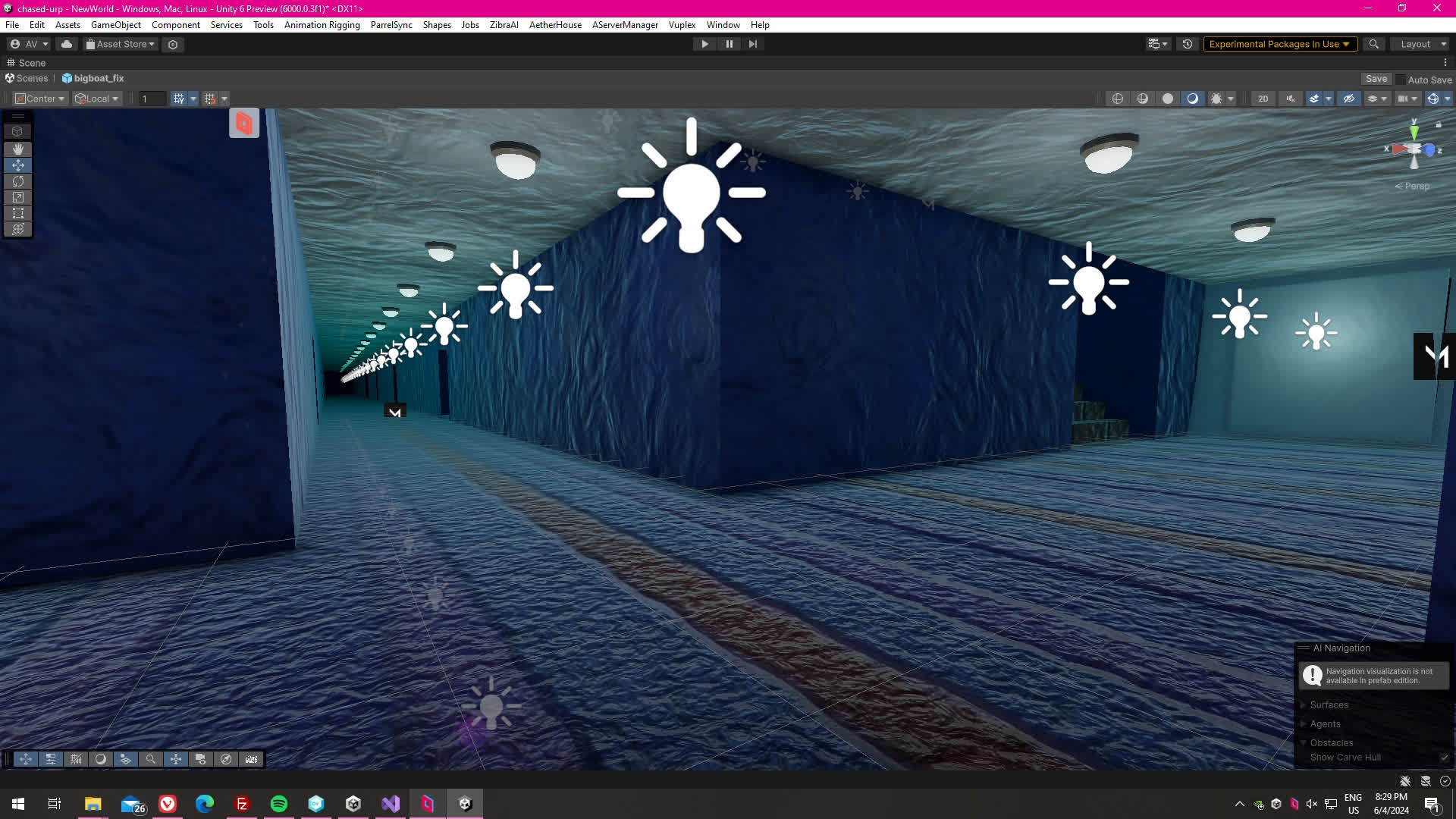Open the Animation Rigging menu

[322, 25]
